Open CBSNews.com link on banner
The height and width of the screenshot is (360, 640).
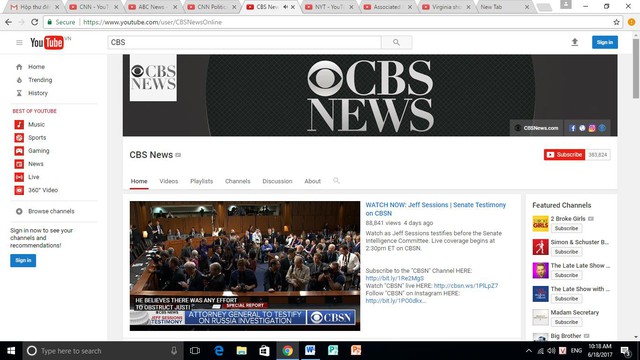[536, 128]
